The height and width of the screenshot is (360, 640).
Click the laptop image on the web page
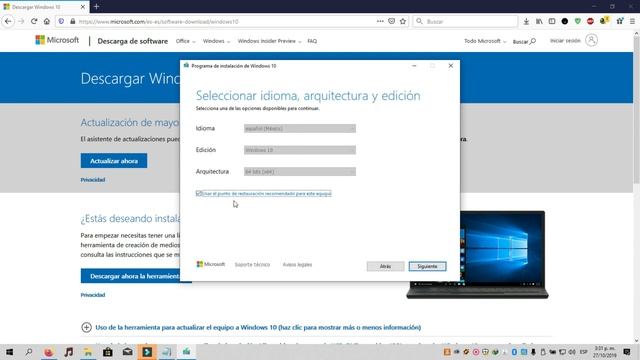(478, 254)
